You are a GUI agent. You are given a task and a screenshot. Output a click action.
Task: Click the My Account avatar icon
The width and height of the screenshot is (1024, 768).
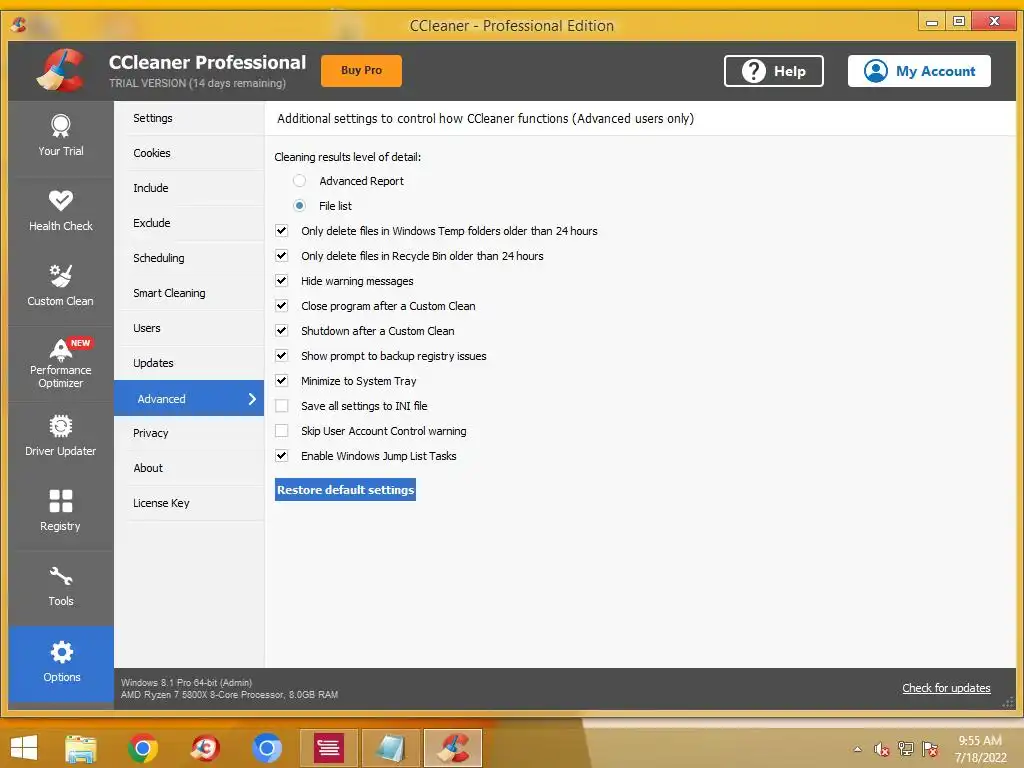(875, 71)
